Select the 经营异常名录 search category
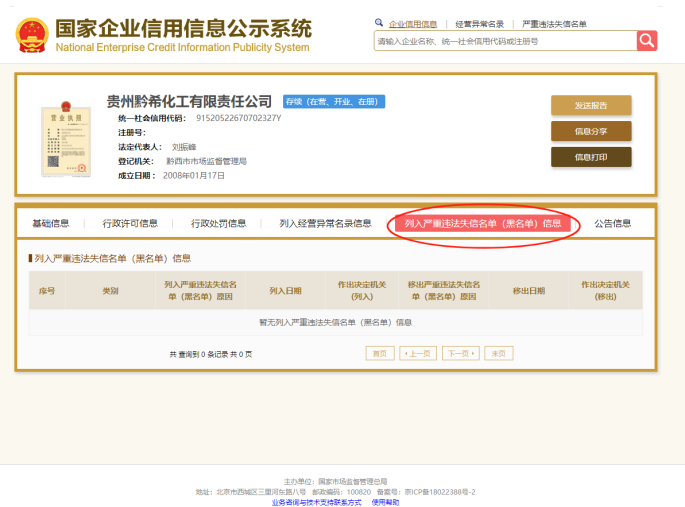The height and width of the screenshot is (507, 685). point(479,23)
